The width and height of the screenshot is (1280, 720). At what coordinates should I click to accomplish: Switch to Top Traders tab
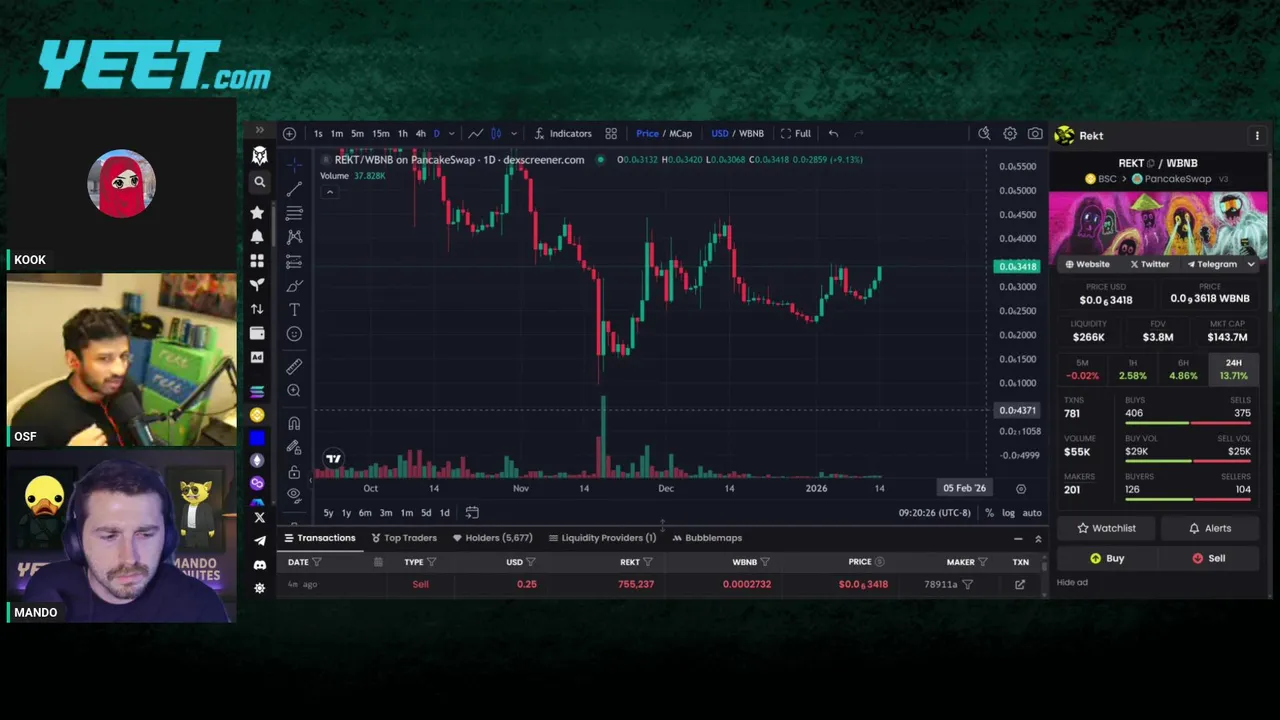404,538
